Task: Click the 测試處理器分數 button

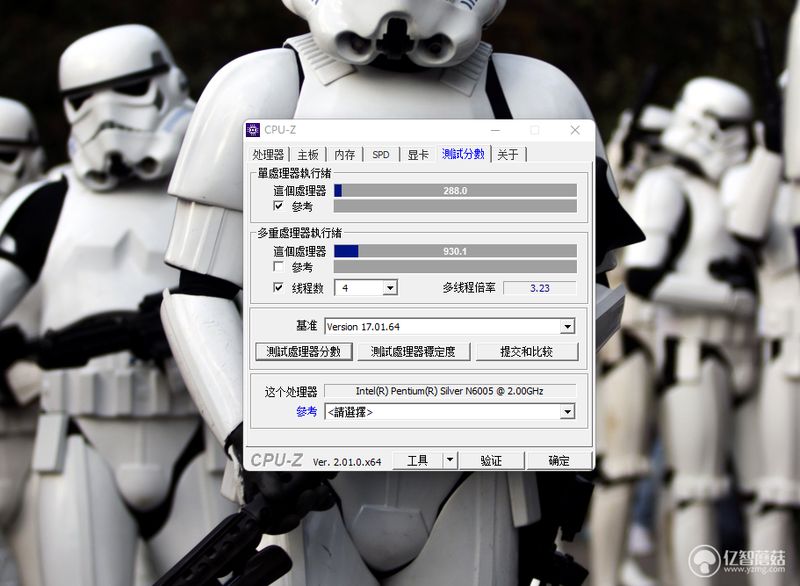Action: (304, 351)
